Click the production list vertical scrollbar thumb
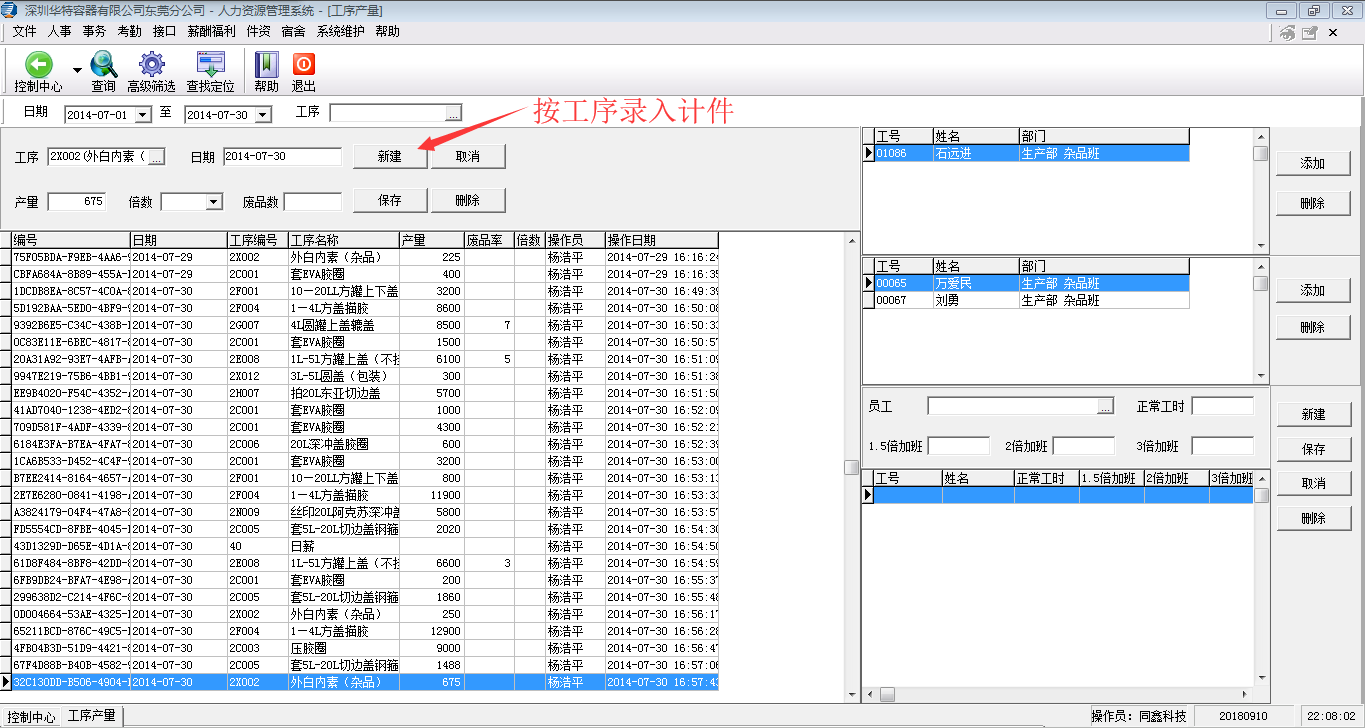The image size is (1365, 728). [x=851, y=467]
